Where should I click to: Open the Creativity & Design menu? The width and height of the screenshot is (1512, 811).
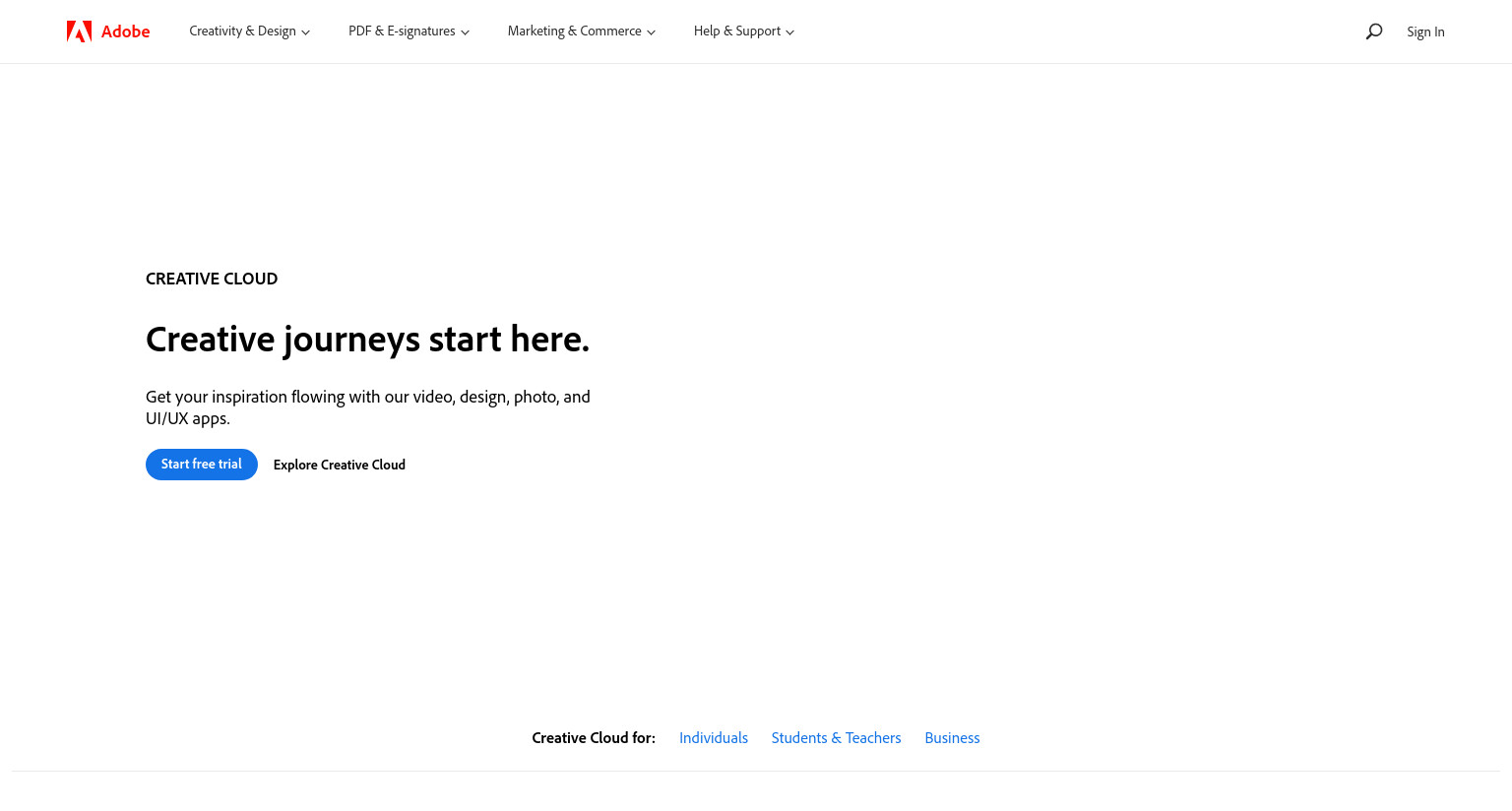coord(249,31)
